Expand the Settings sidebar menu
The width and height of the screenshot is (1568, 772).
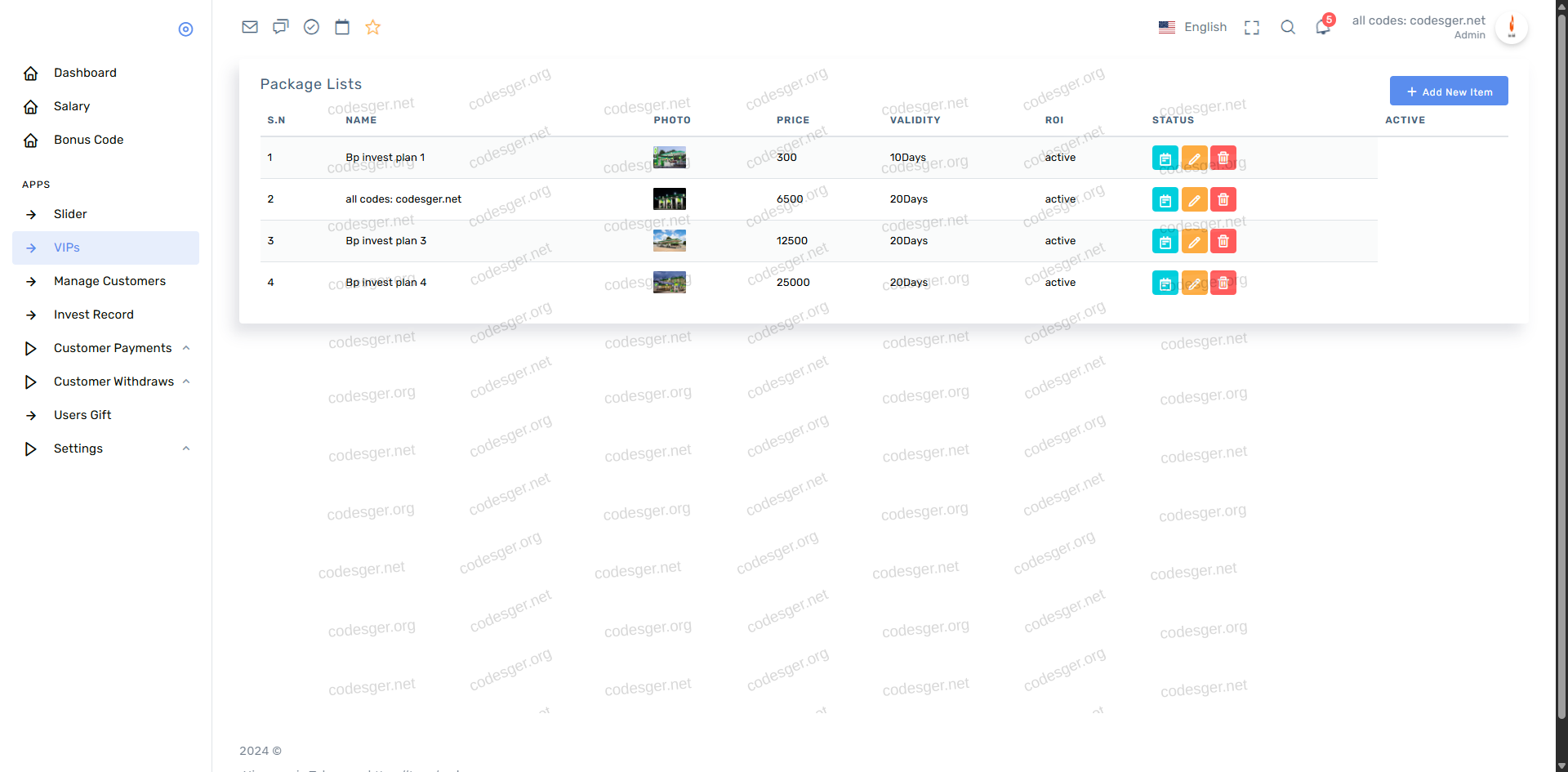(78, 448)
